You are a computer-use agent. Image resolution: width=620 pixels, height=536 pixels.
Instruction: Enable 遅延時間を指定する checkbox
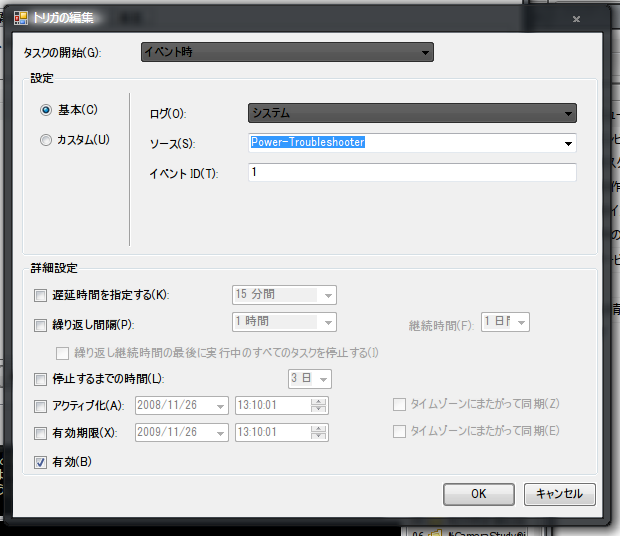41,295
